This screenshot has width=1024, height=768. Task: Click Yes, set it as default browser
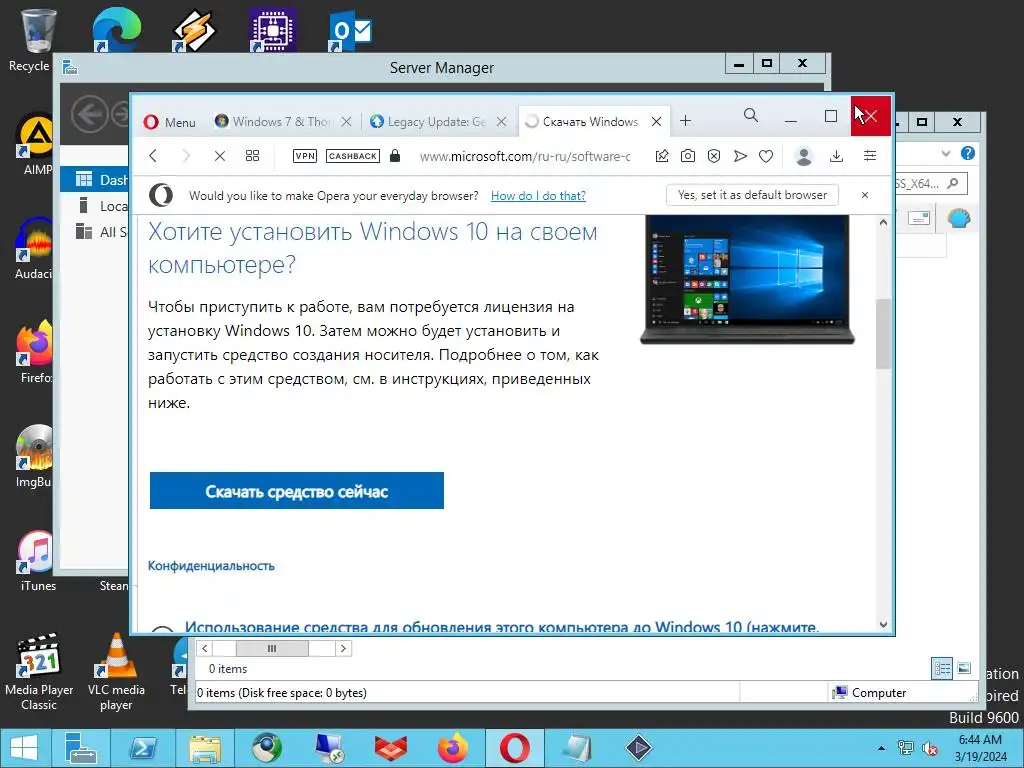[x=752, y=195]
